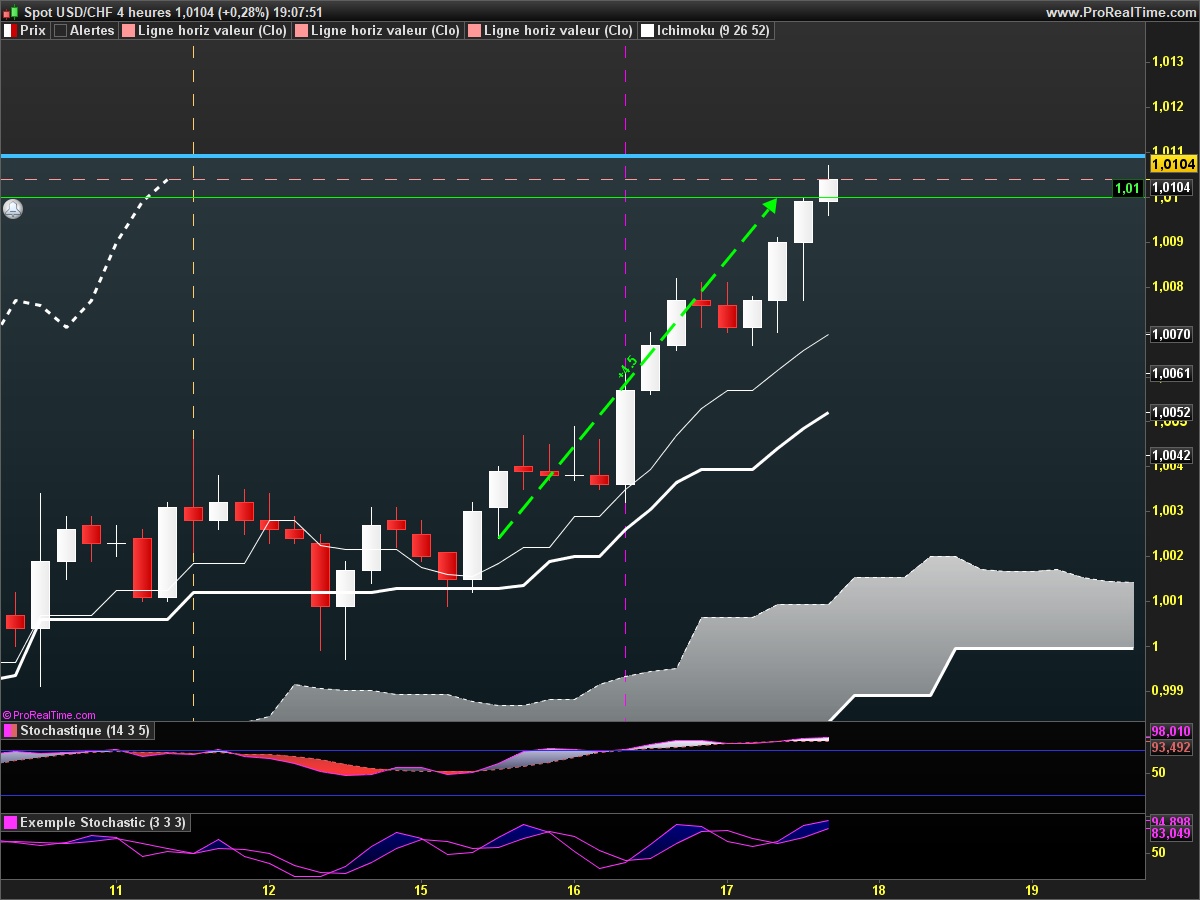This screenshot has width=1200, height=900.
Task: Click the Stochastique (14 3 5) color swatch
Action: 11,731
